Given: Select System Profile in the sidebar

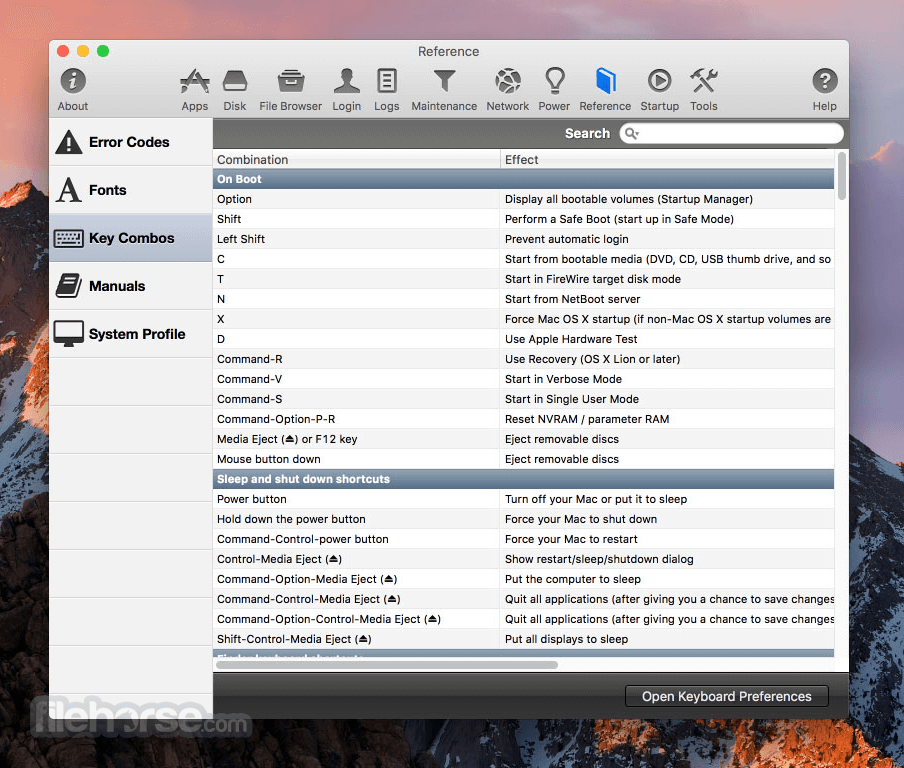Looking at the screenshot, I should coord(131,333).
